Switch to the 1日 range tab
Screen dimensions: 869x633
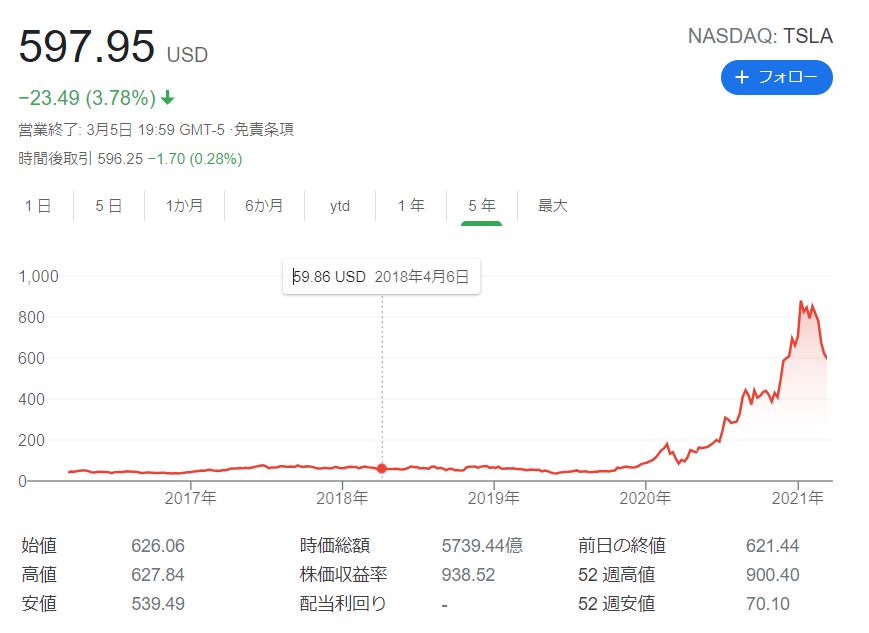[x=38, y=206]
